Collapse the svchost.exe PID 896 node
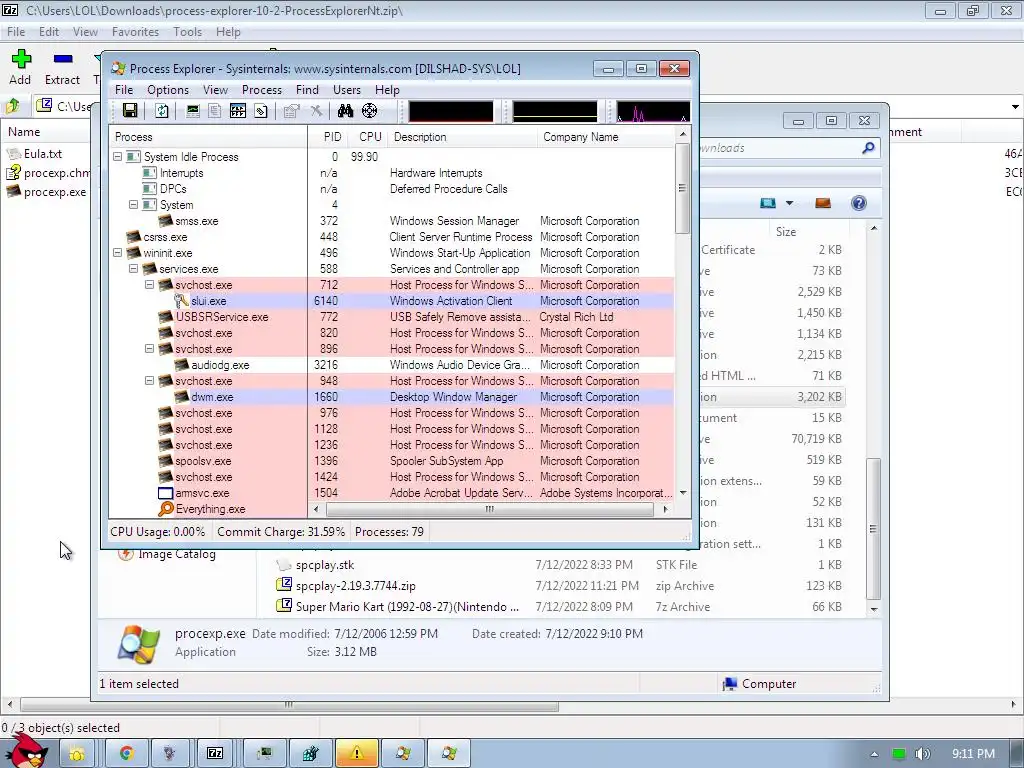The width and height of the screenshot is (1024, 768). coord(150,349)
